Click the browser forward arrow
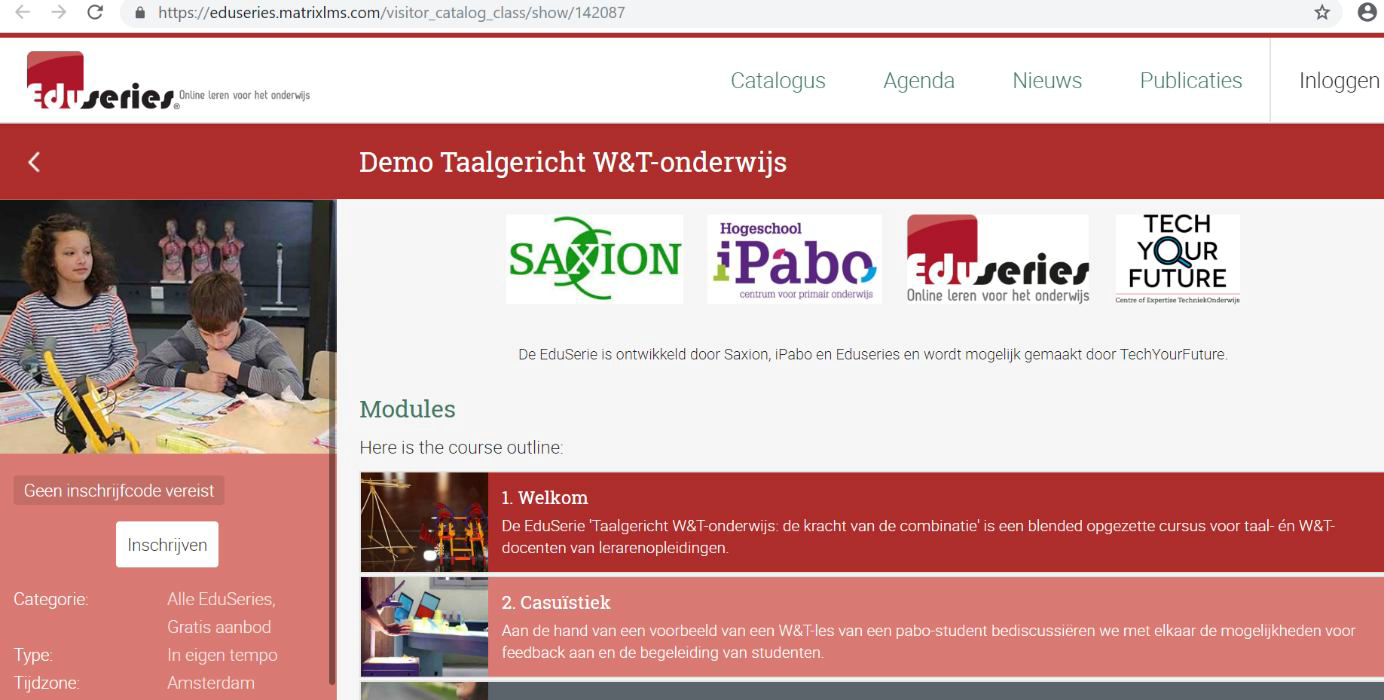The height and width of the screenshot is (700, 1384). pos(58,12)
